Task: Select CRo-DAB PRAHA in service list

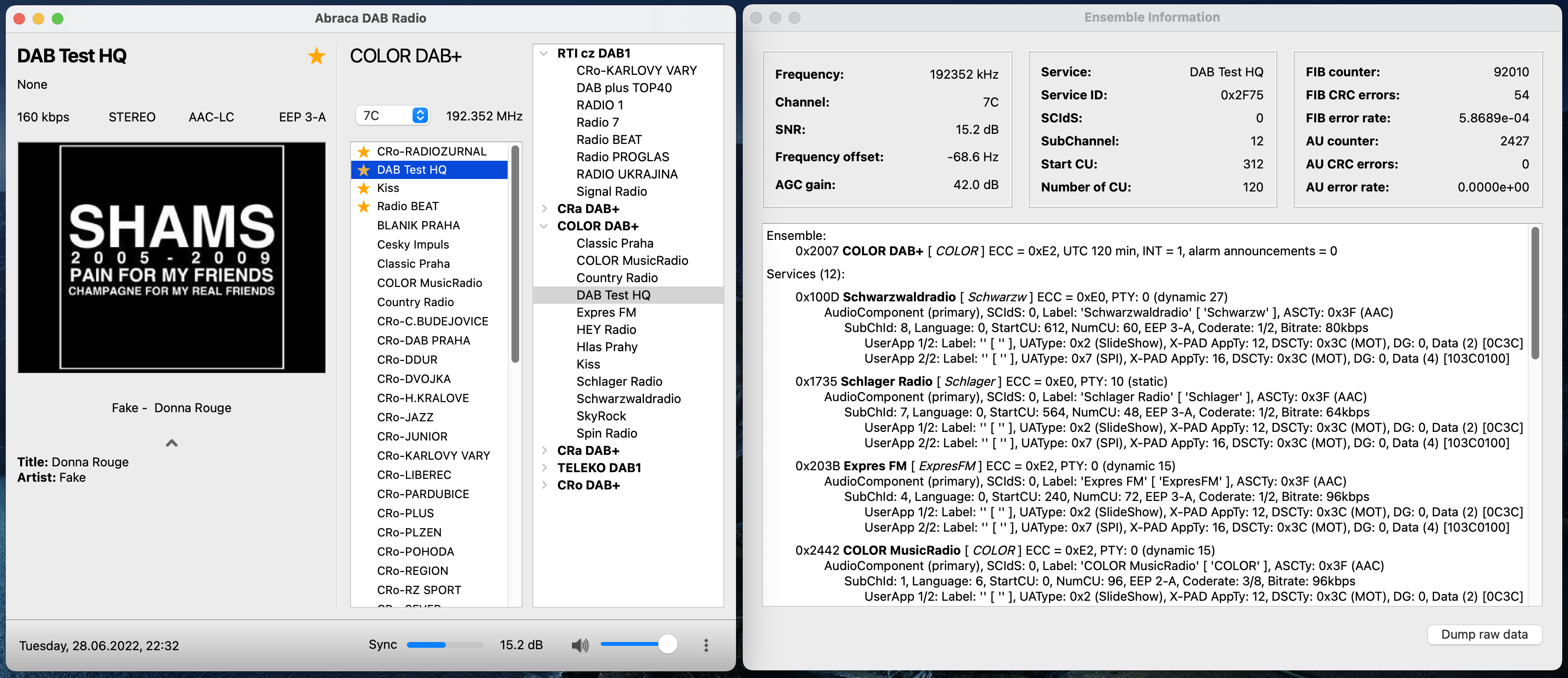Action: click(x=430, y=340)
